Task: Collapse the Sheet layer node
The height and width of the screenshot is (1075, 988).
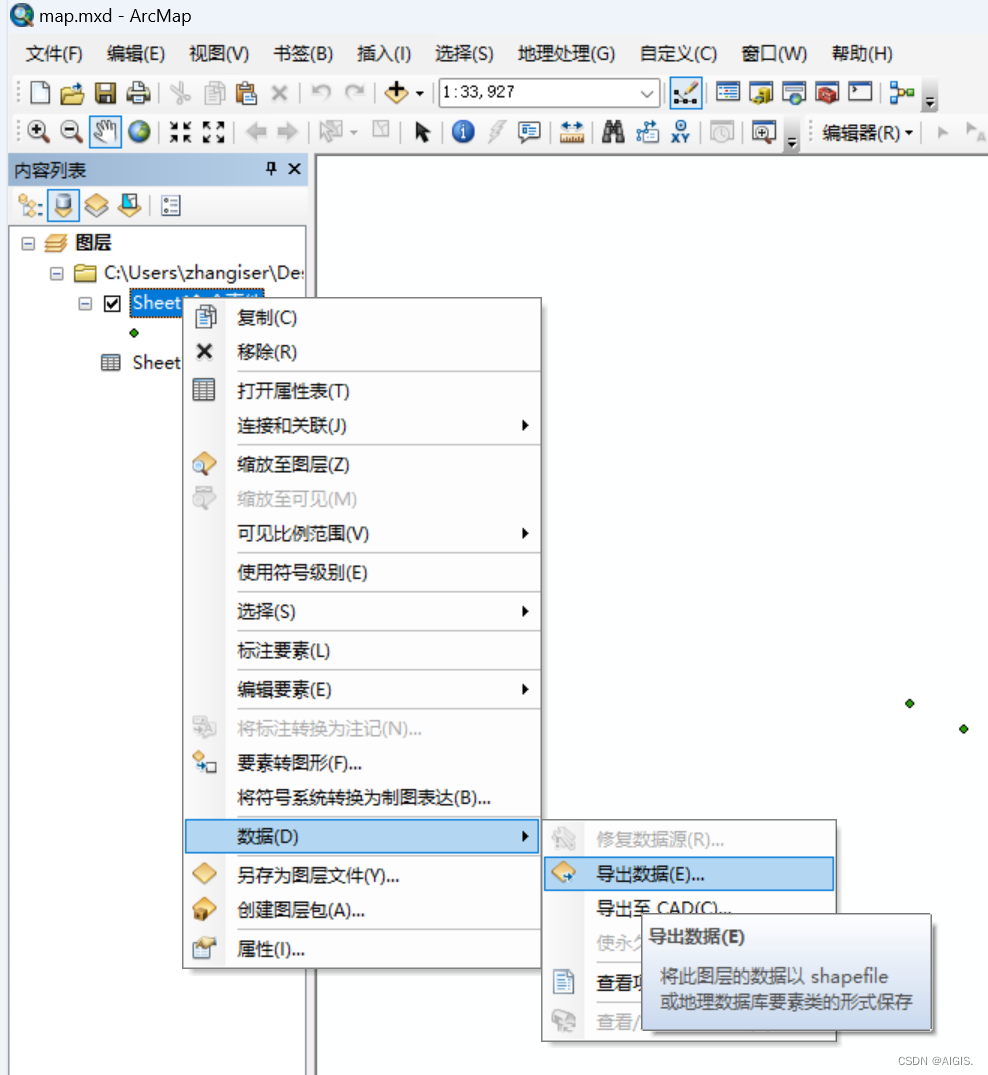Action: (x=85, y=304)
